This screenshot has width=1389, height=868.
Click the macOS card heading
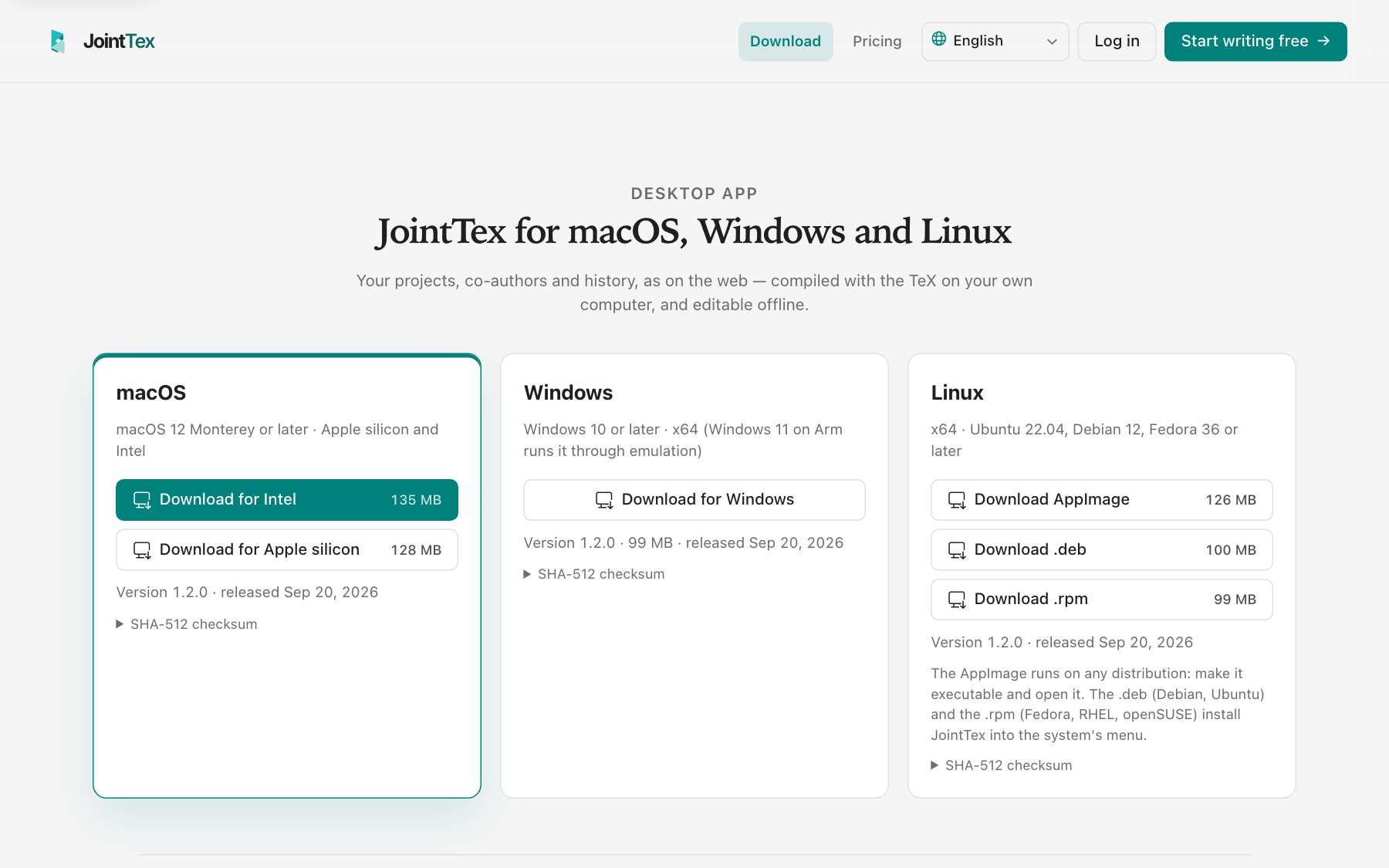[151, 393]
